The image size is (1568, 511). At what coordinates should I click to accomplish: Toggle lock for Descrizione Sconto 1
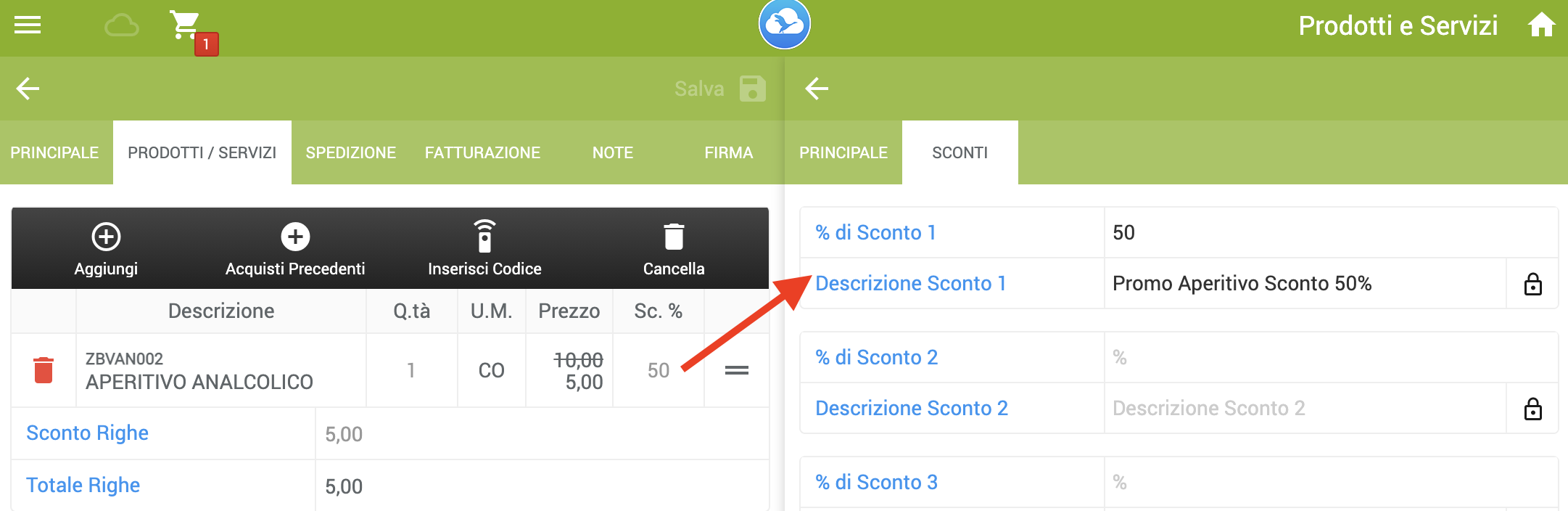click(1532, 284)
